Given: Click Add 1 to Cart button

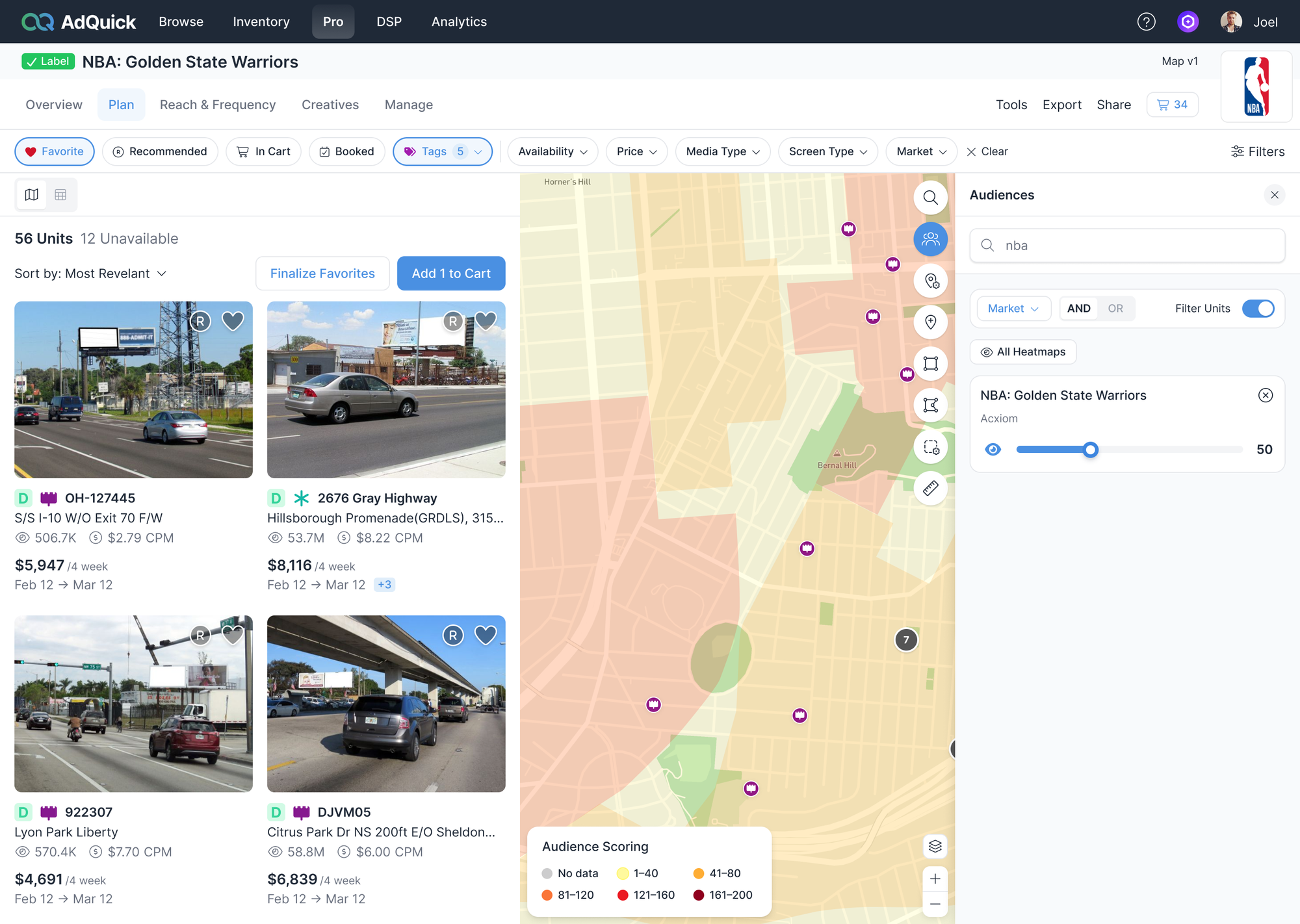Looking at the screenshot, I should [x=451, y=274].
